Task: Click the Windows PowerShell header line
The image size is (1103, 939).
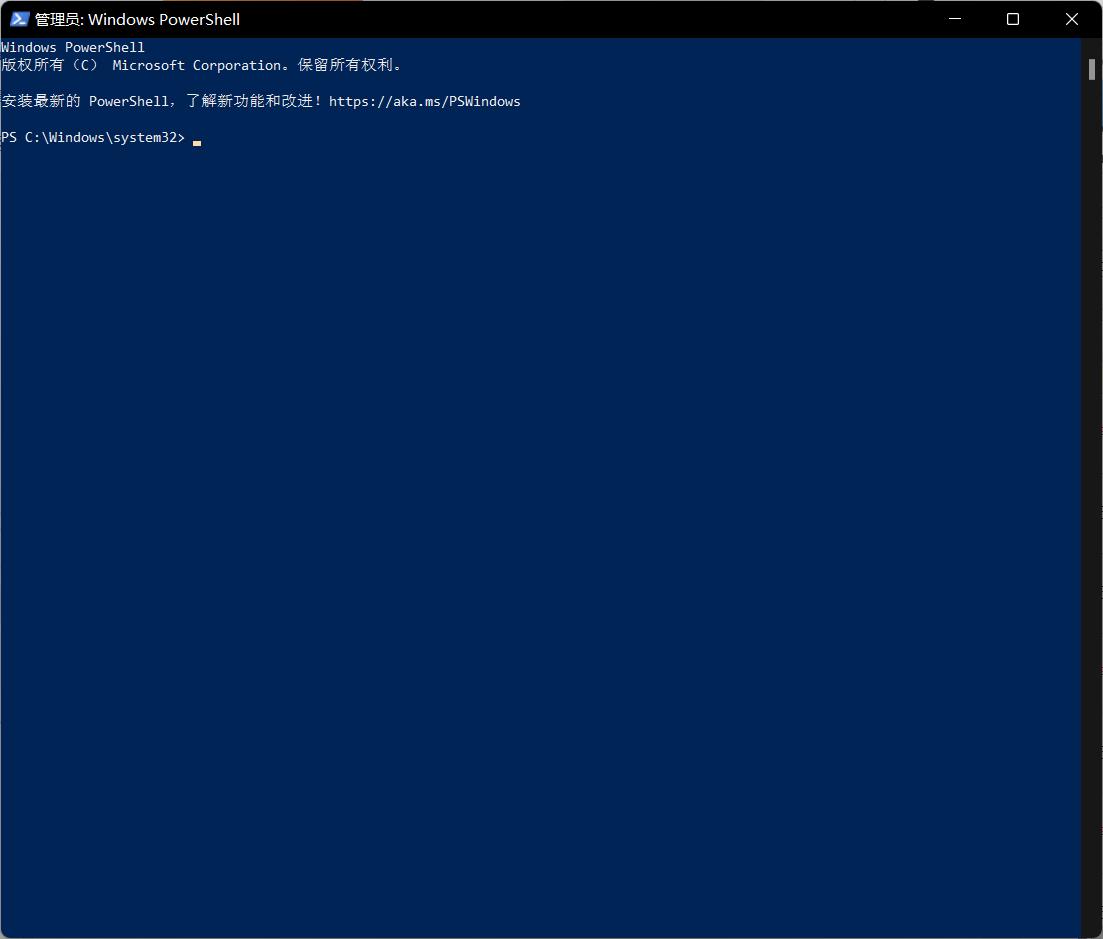Action: point(72,47)
